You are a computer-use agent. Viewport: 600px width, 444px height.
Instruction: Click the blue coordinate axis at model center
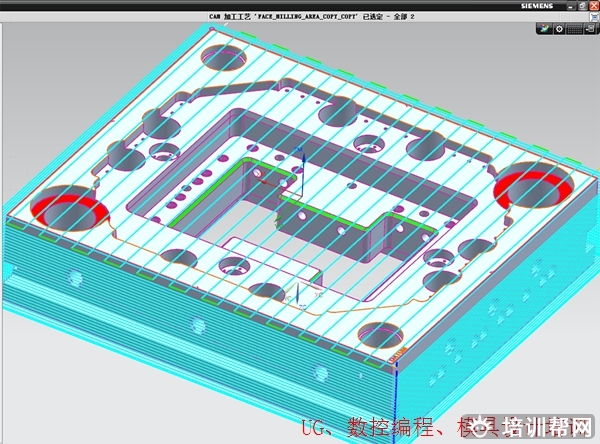[x=302, y=165]
